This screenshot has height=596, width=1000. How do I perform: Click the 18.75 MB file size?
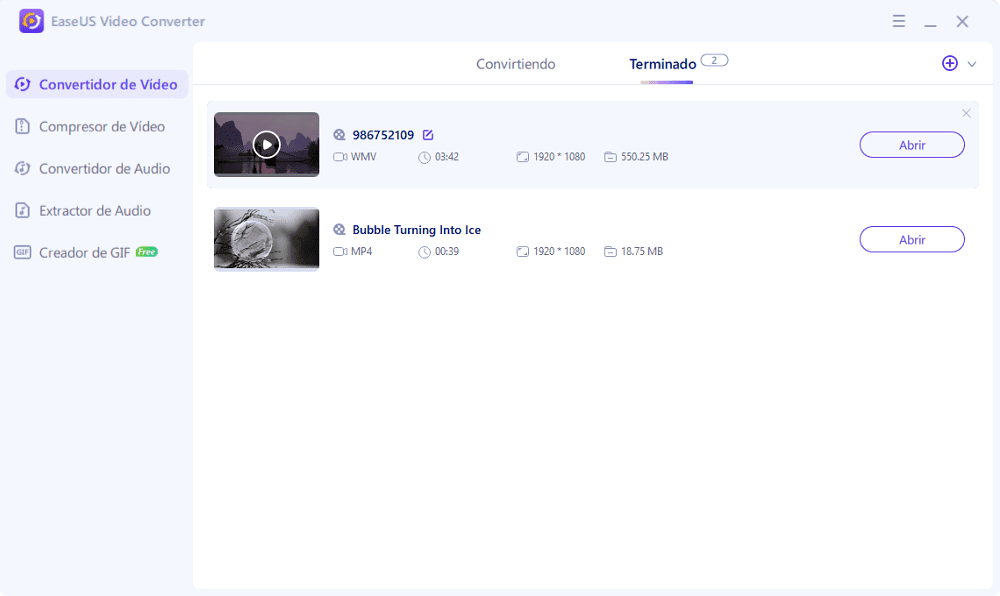(x=642, y=251)
